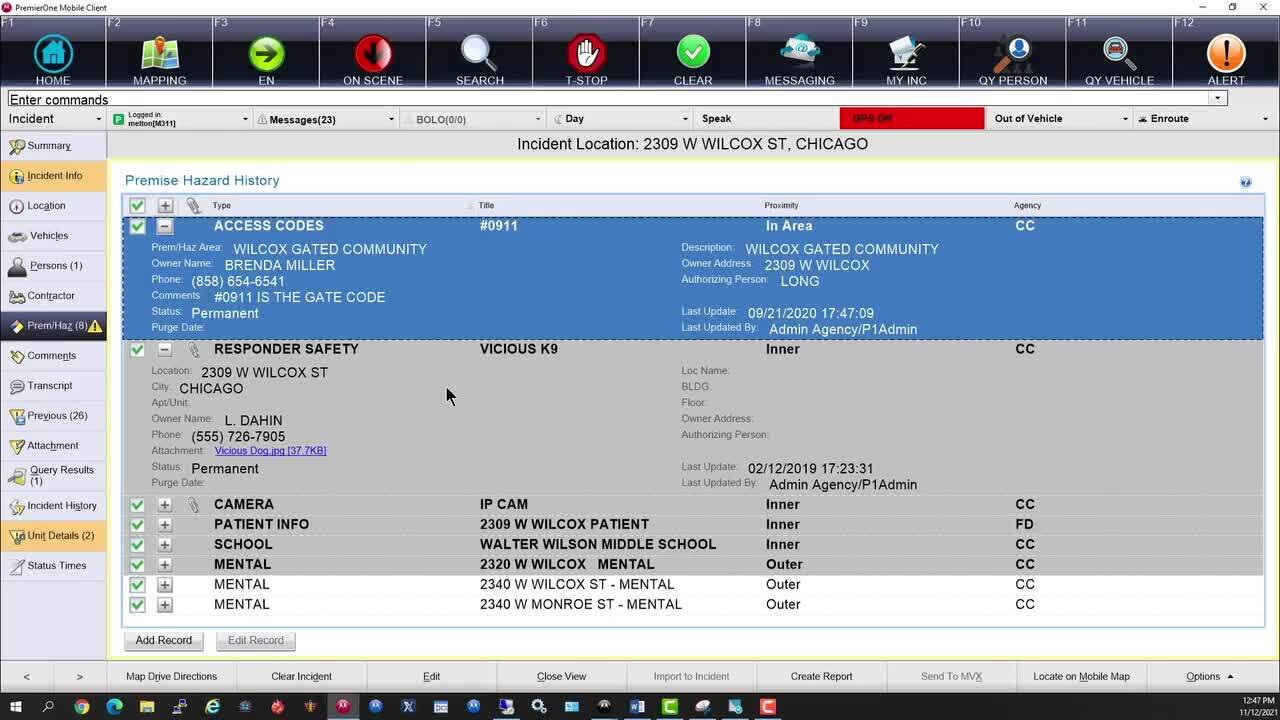Uncheck the ACCESS CODES row checkbox

(137, 226)
